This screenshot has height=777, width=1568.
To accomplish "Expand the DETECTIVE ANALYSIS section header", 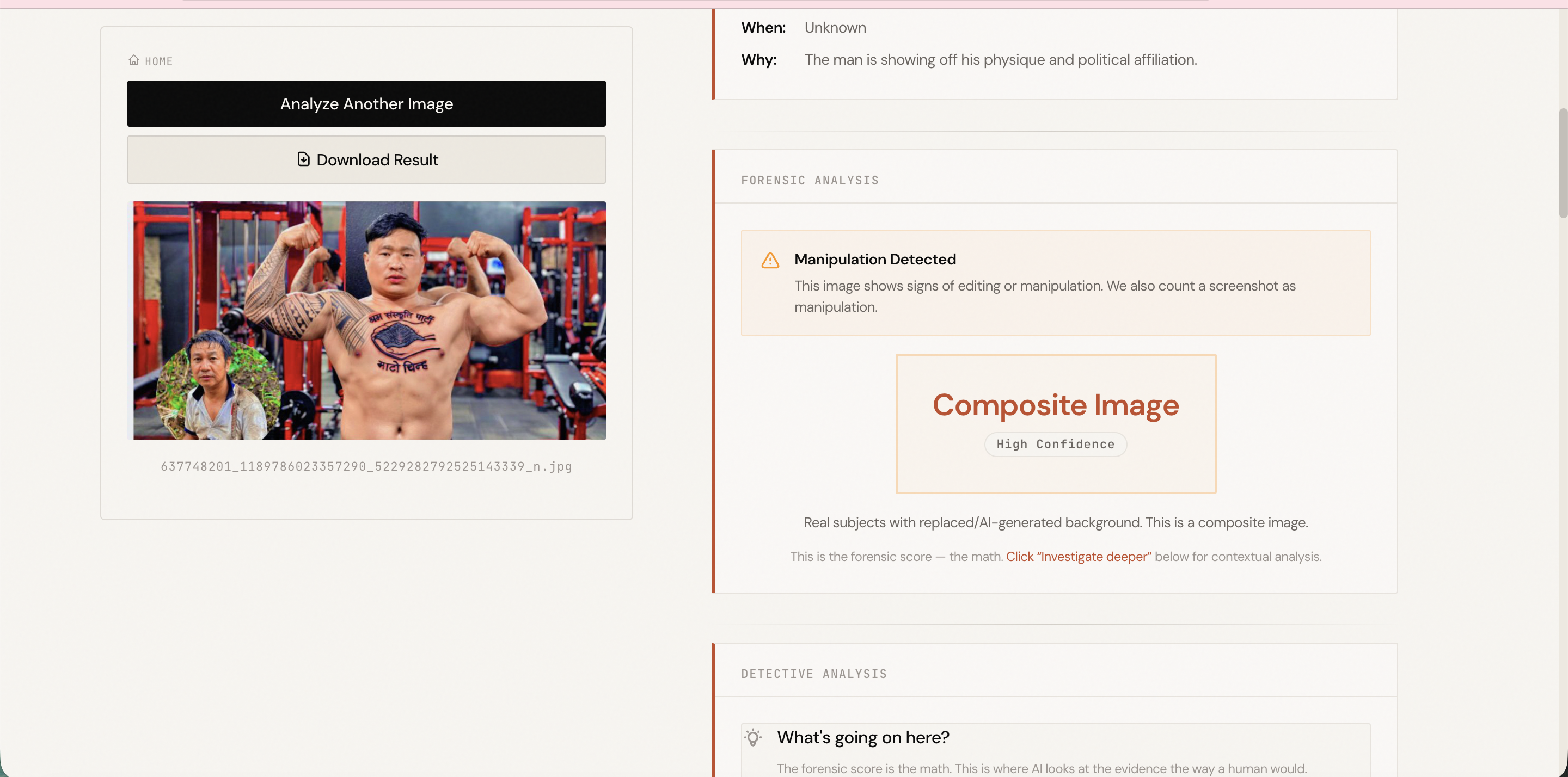I will [x=814, y=674].
